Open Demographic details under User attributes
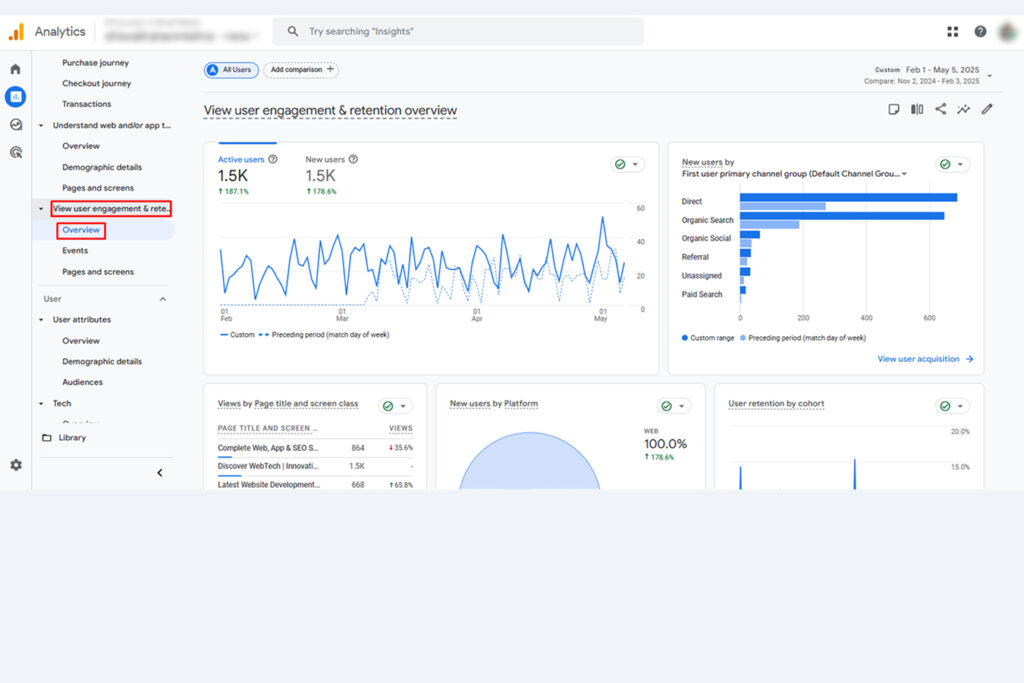The height and width of the screenshot is (683, 1024). pos(102,362)
